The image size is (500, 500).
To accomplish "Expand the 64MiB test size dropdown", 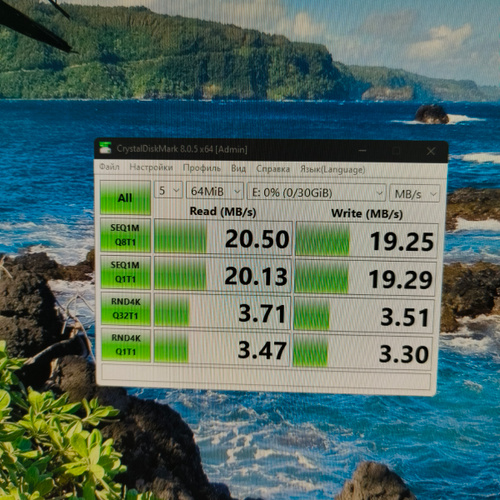I will tap(215, 191).
